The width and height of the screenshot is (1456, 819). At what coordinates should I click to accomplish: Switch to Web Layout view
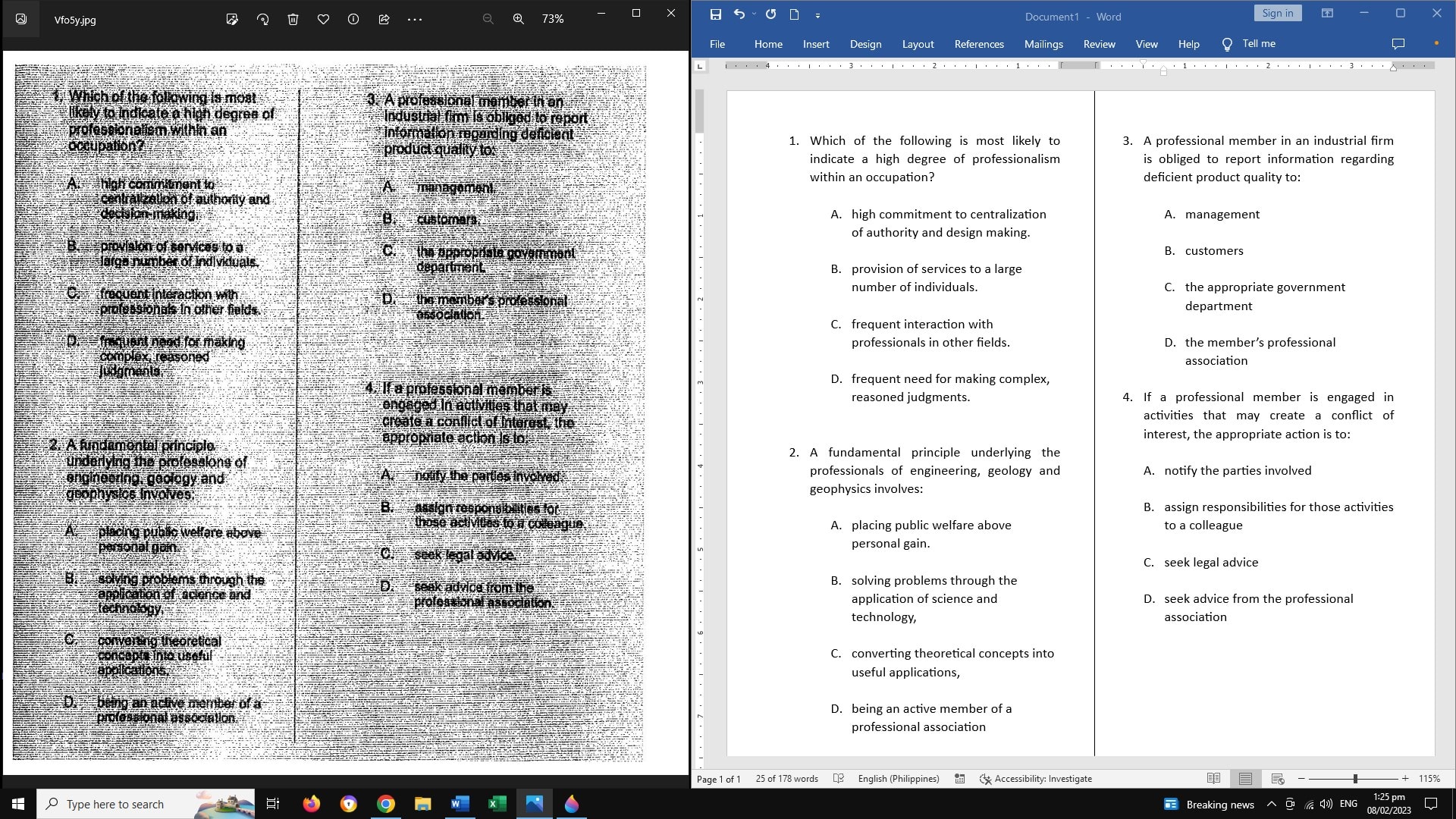click(x=1278, y=779)
